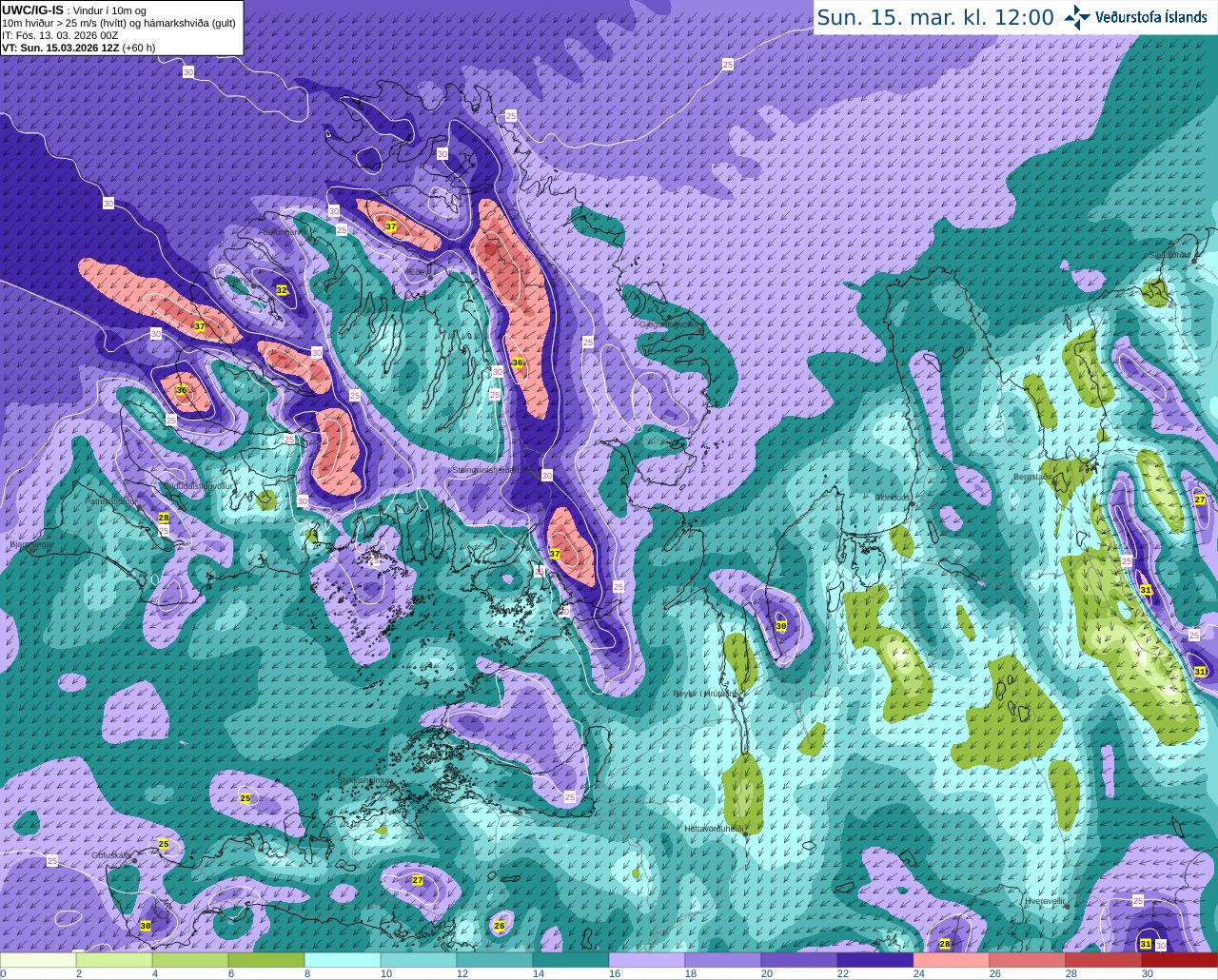
Task: Click the yellow 28 gust marker near Patreksfjörður
Action: (x=164, y=518)
